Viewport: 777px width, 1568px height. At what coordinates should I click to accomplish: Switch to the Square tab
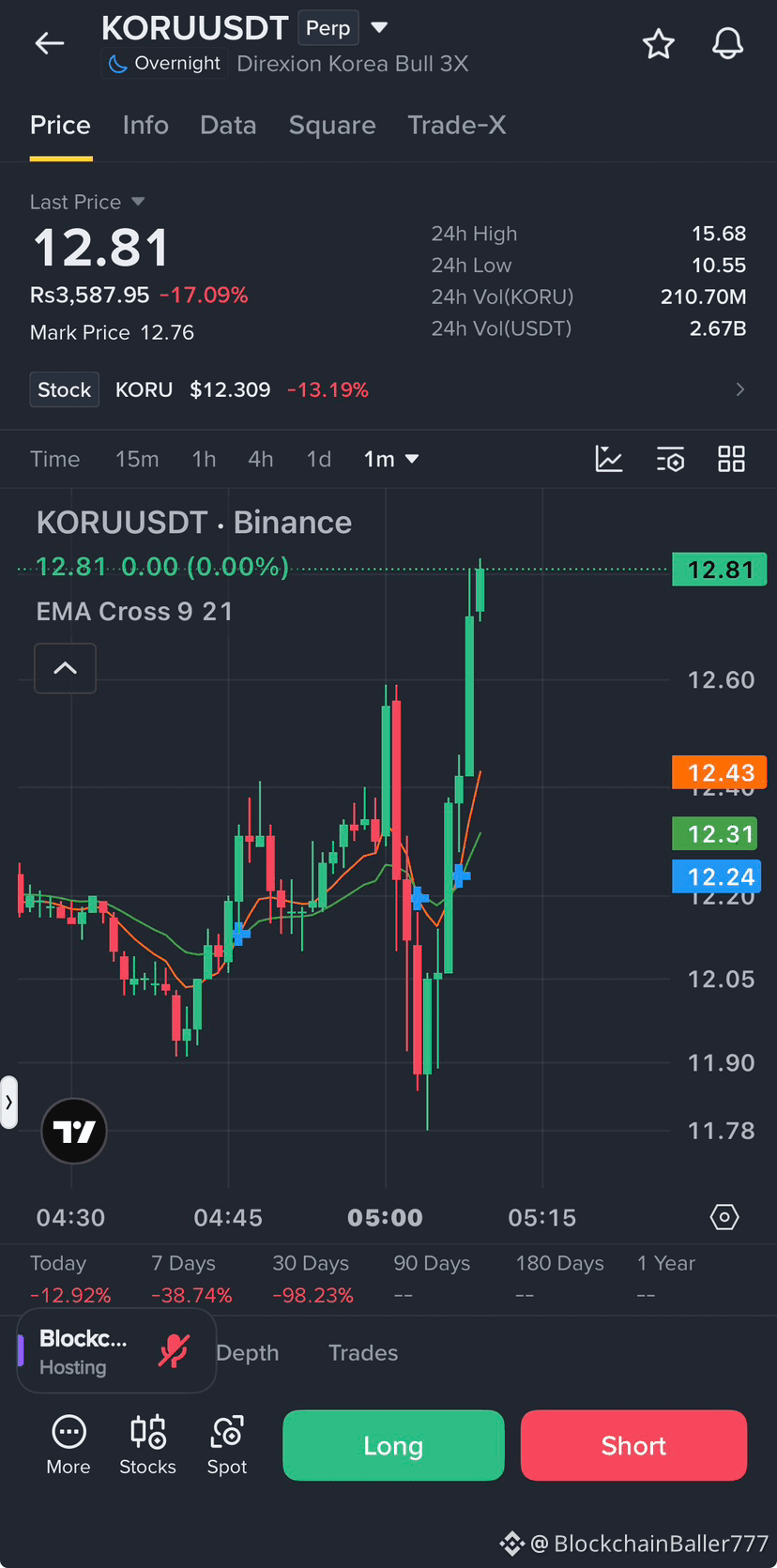[332, 125]
